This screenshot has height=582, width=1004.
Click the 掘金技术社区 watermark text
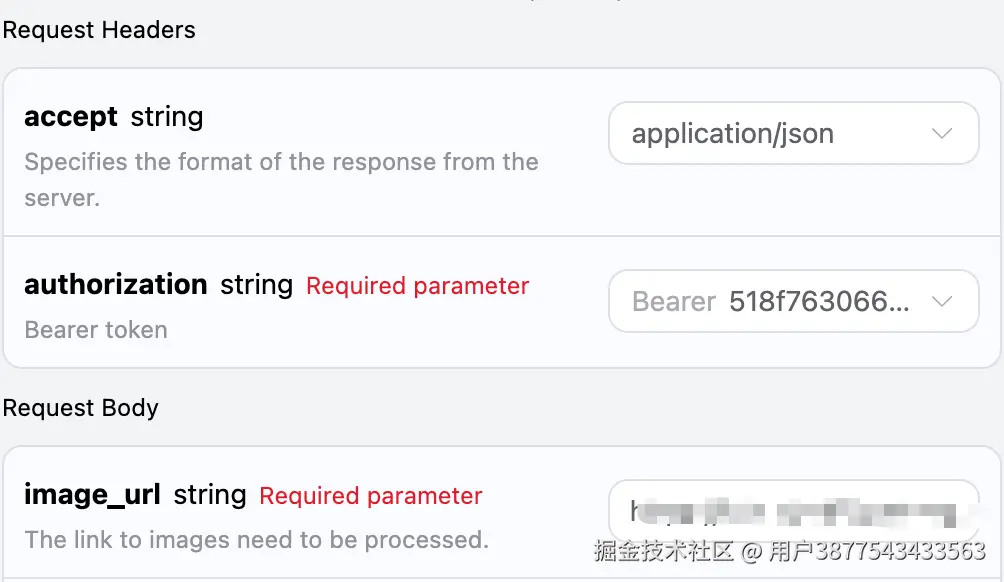(664, 551)
